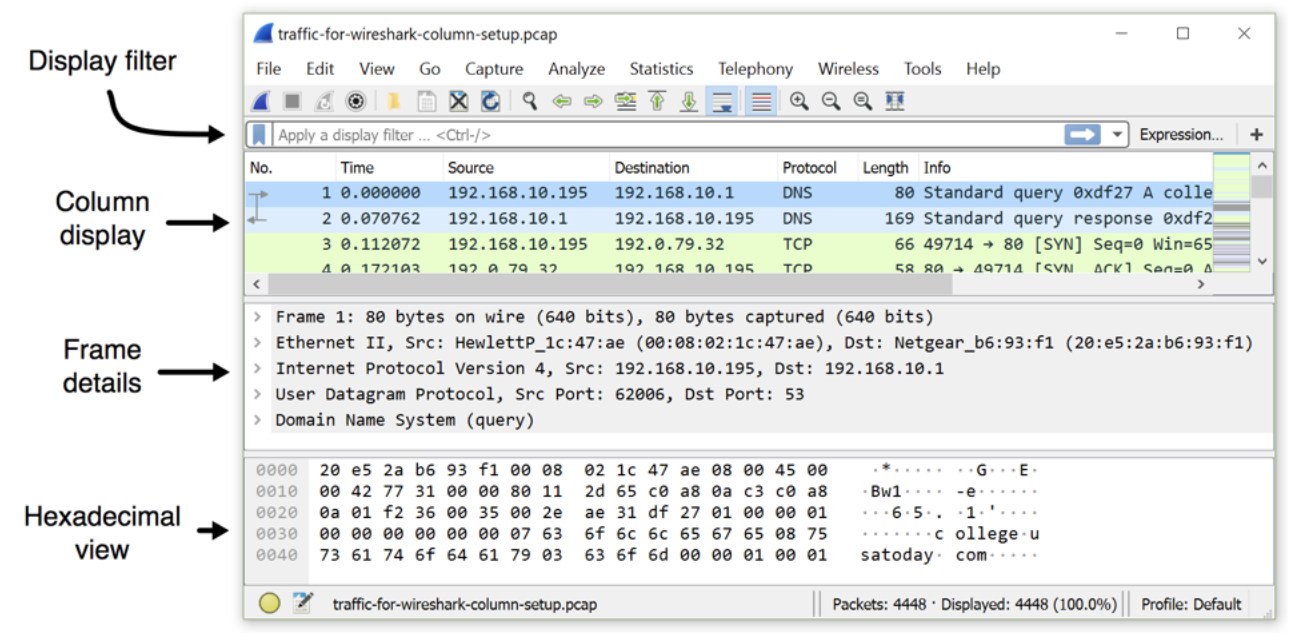Click the start capture shark fin icon

pos(260,101)
